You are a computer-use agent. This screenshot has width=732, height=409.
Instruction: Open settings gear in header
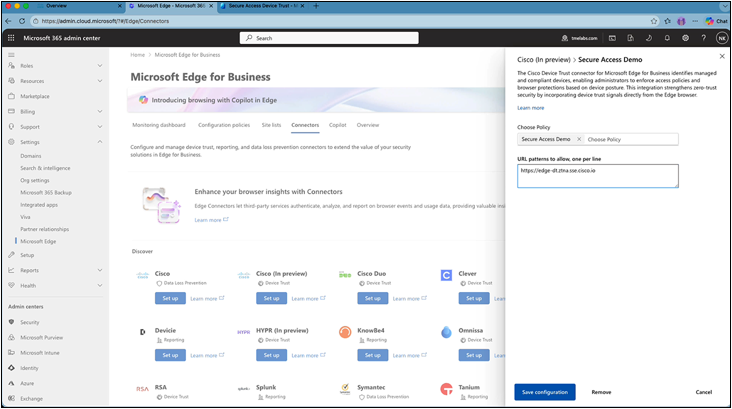point(685,38)
